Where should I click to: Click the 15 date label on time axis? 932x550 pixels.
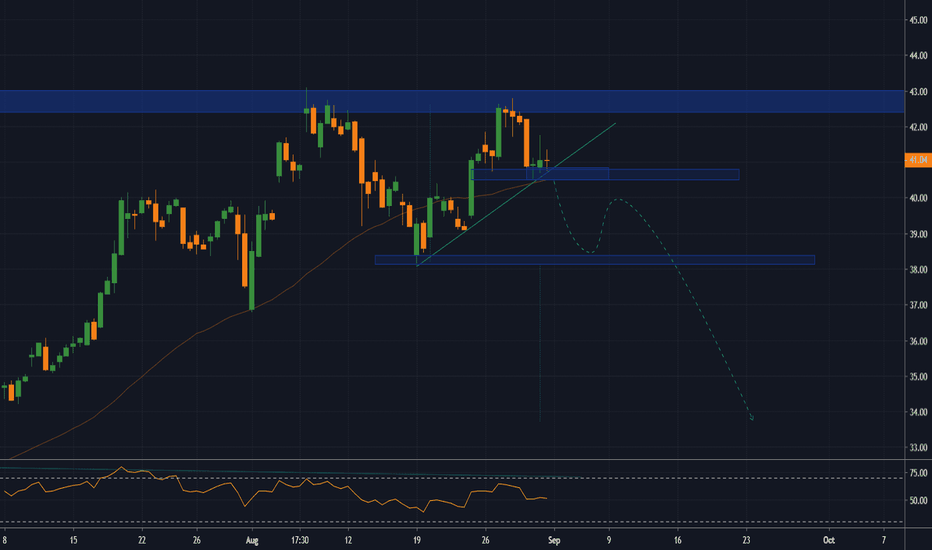[x=73, y=540]
